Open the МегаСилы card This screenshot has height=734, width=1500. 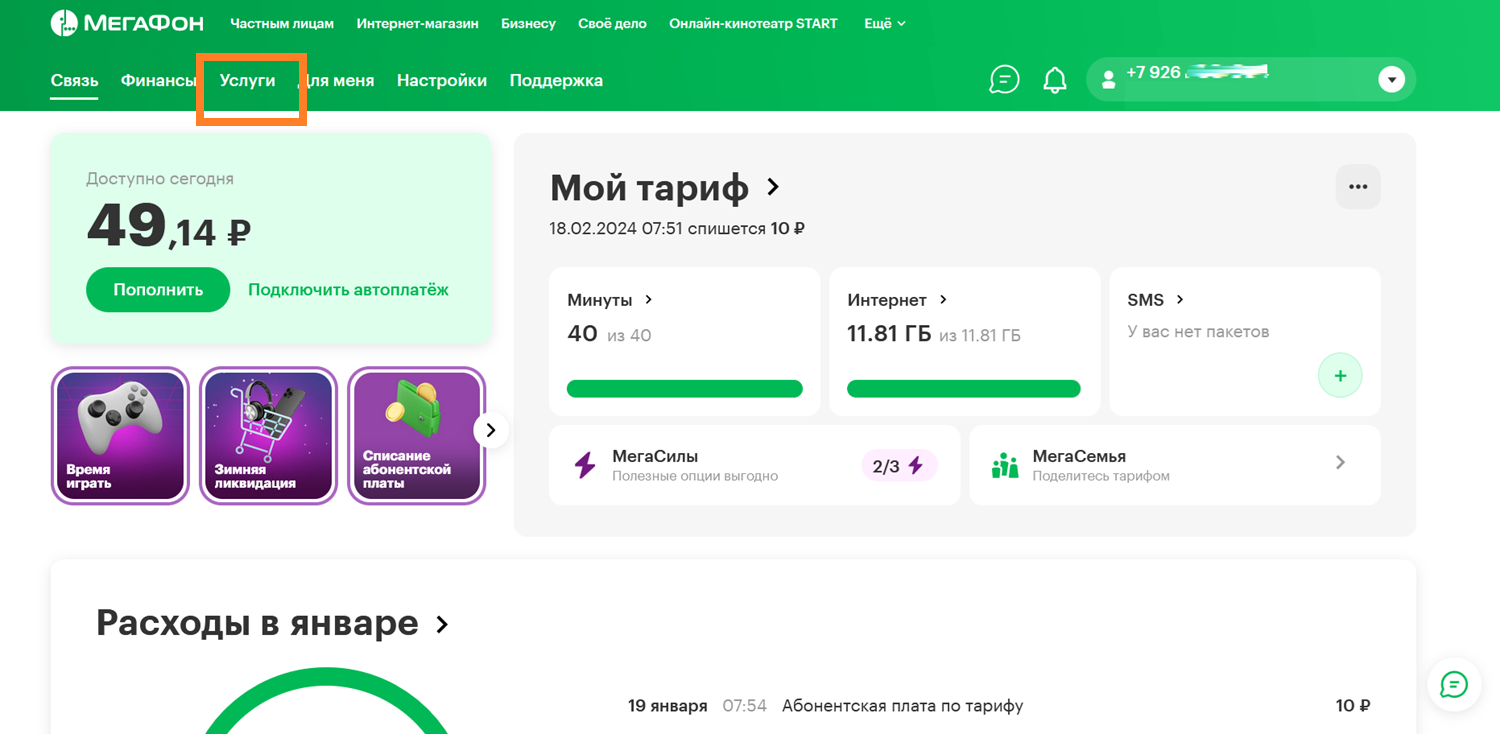point(754,465)
